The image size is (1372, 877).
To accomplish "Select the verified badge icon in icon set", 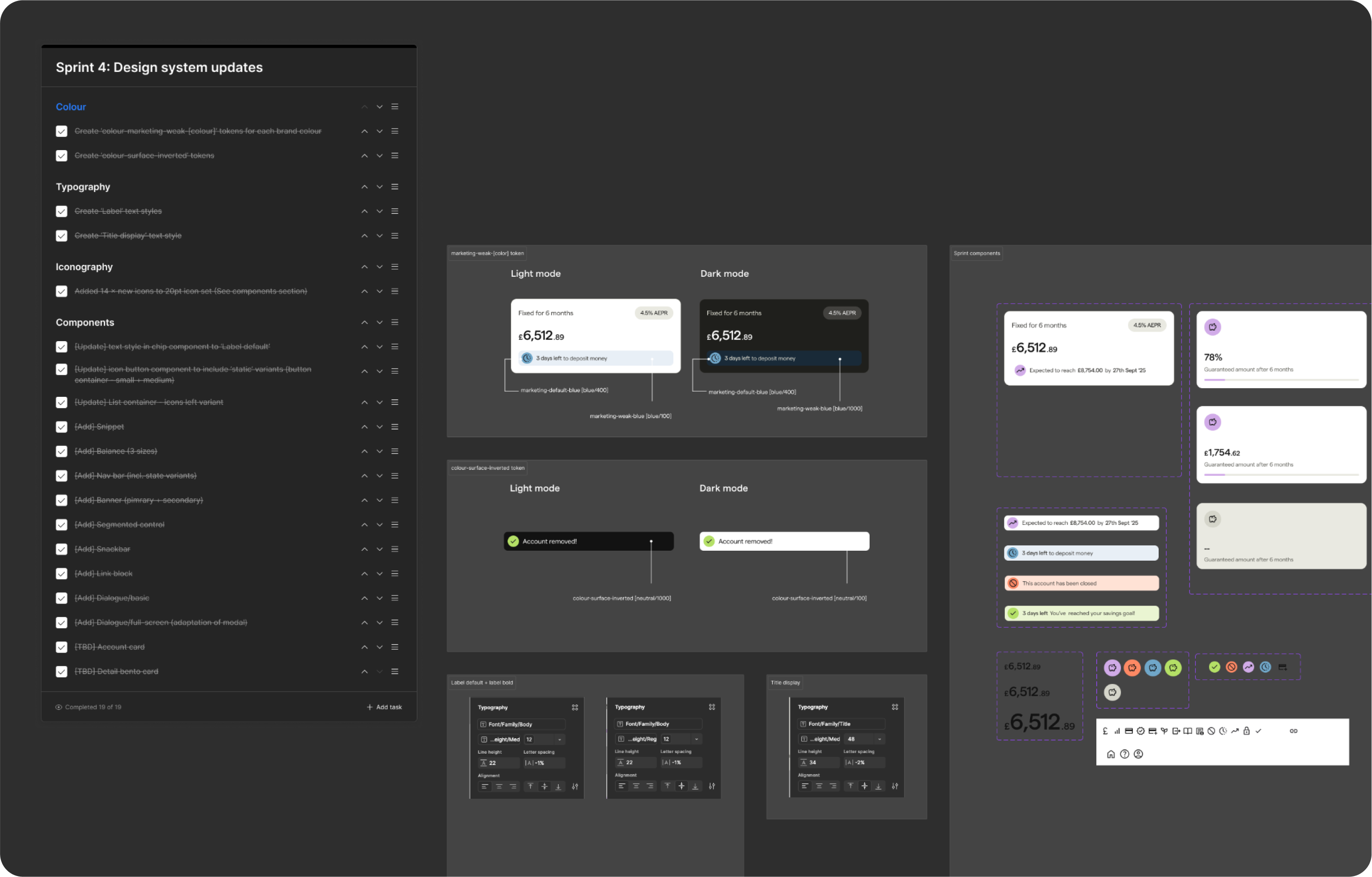I will [x=1141, y=731].
